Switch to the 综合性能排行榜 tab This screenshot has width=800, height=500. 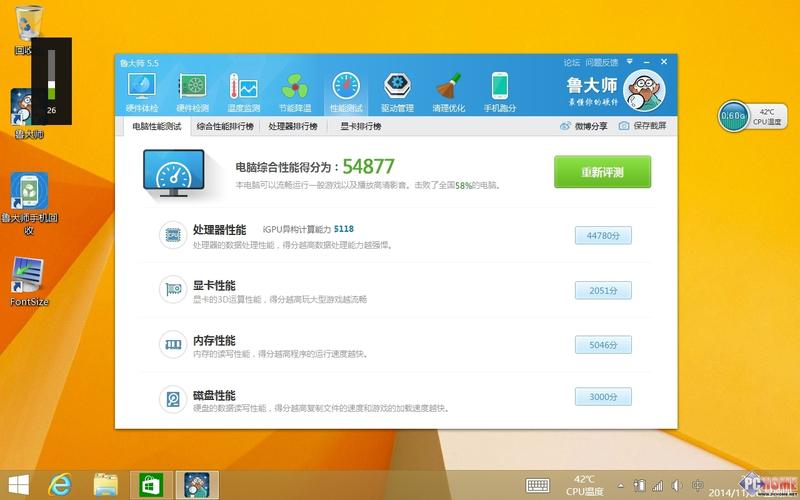click(x=225, y=126)
